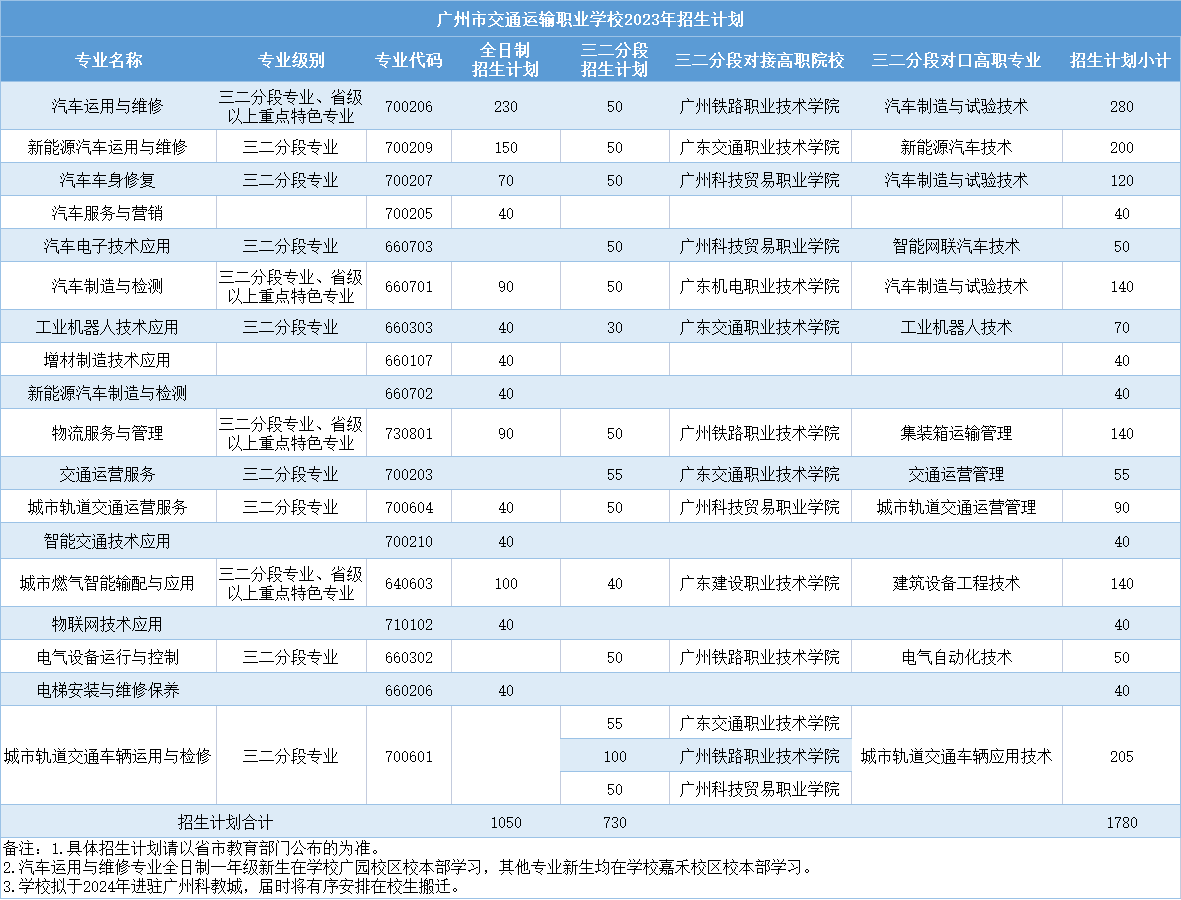
Task: Select major code 660107
Action: tap(409, 361)
